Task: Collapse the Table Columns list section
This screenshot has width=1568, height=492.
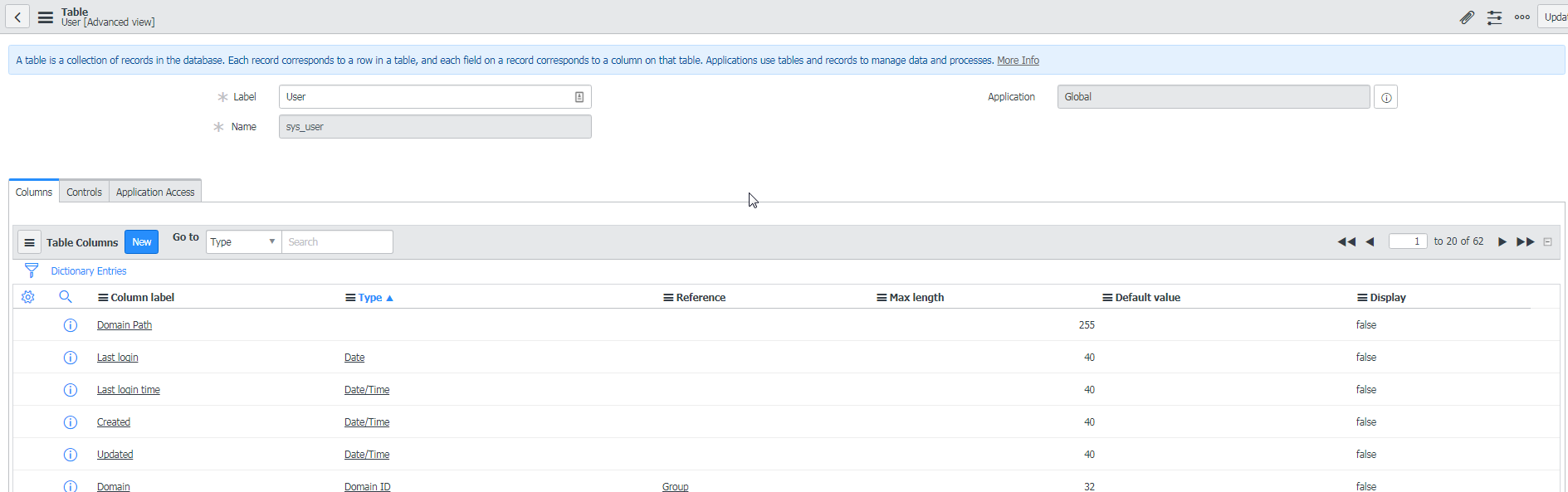Action: click(x=1547, y=242)
